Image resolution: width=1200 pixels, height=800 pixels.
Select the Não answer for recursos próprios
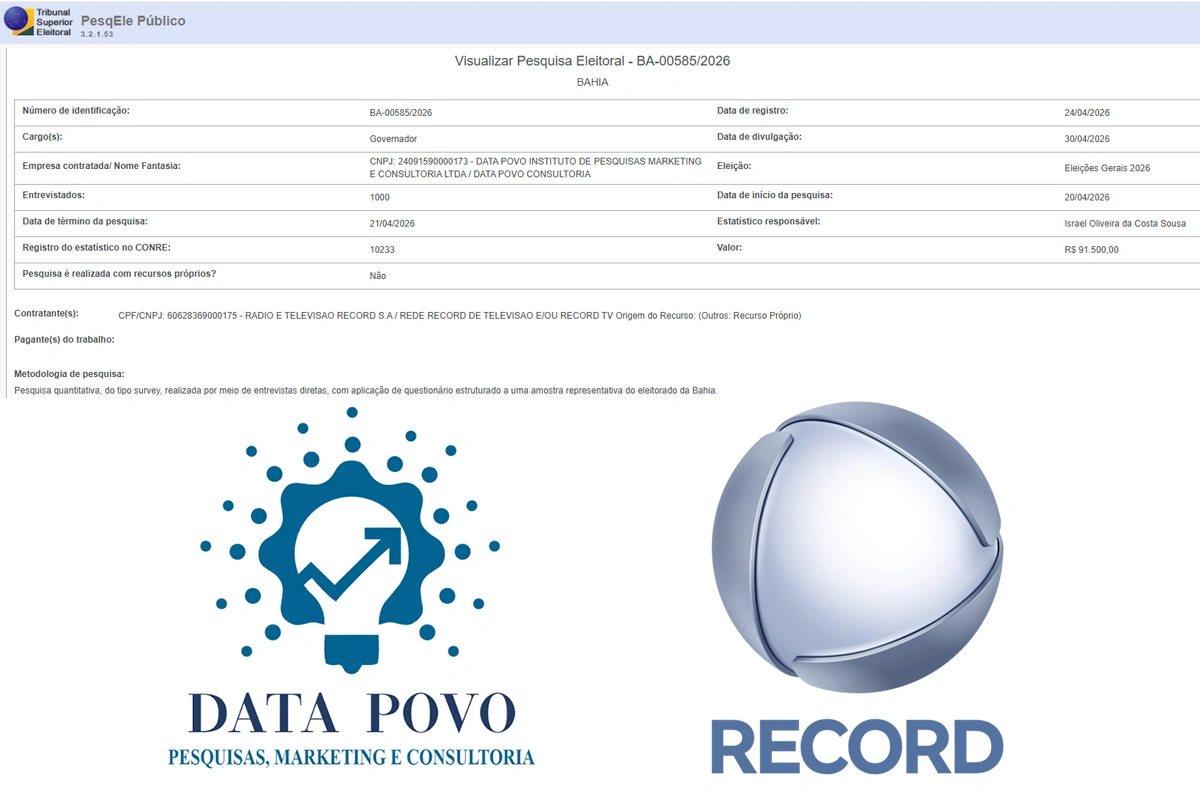coord(377,275)
